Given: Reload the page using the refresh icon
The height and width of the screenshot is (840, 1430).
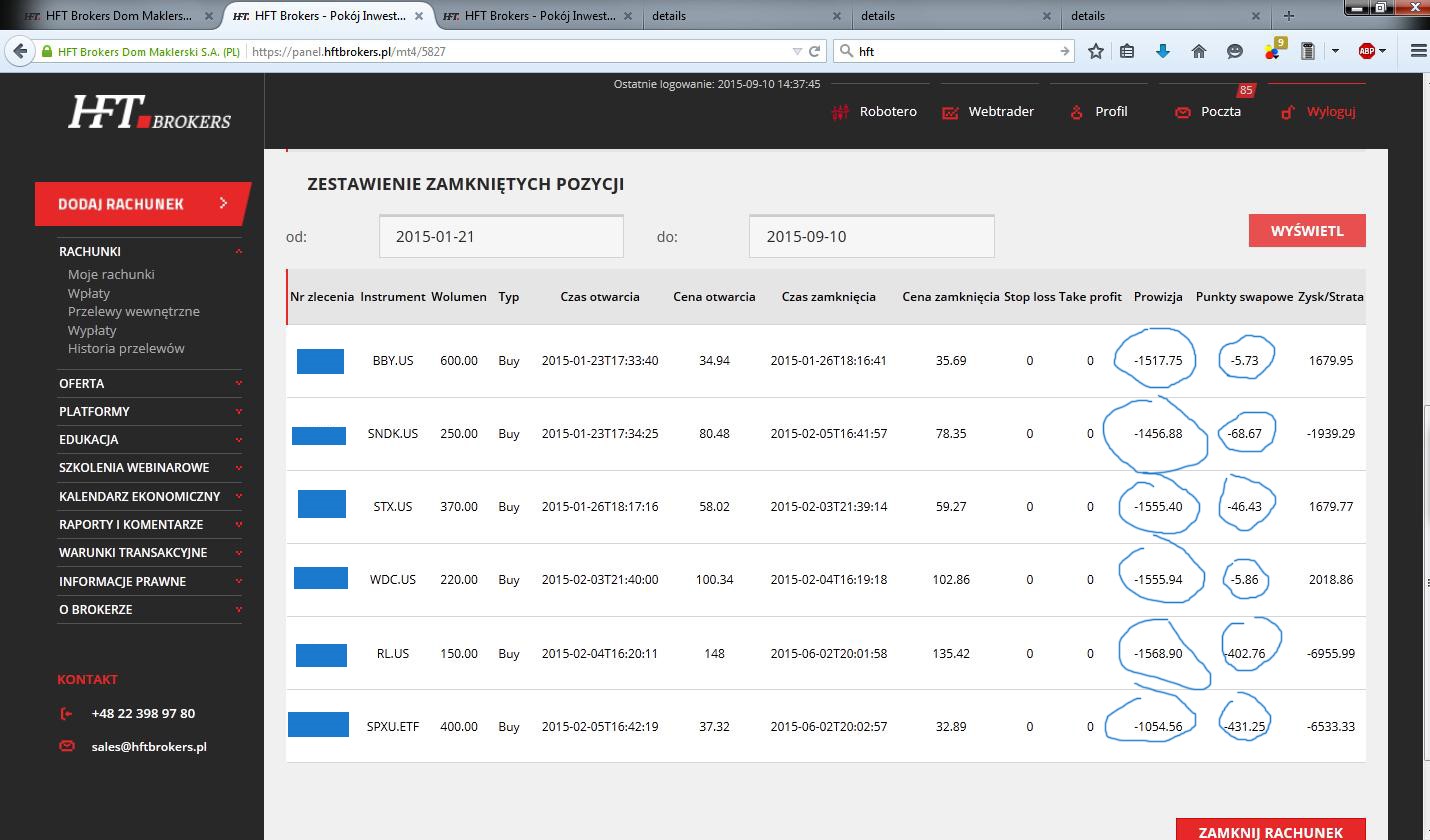Looking at the screenshot, I should click(x=815, y=51).
